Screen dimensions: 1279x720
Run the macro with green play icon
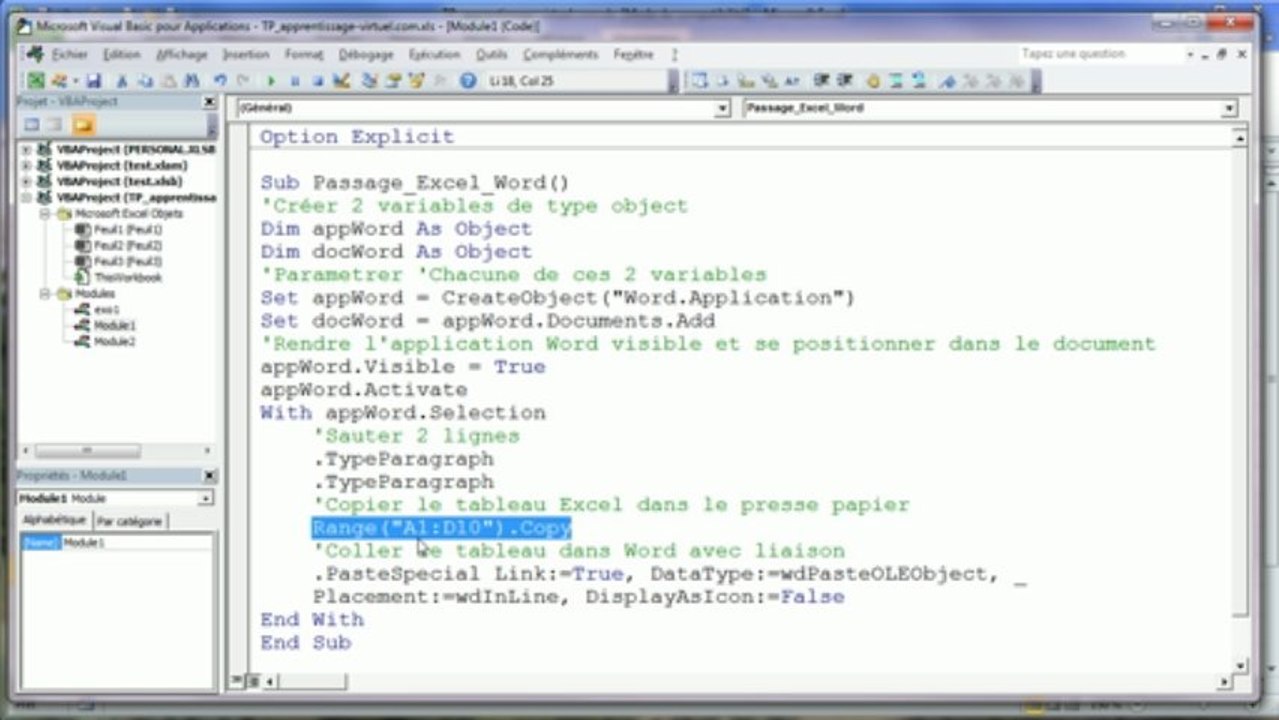pos(271,81)
